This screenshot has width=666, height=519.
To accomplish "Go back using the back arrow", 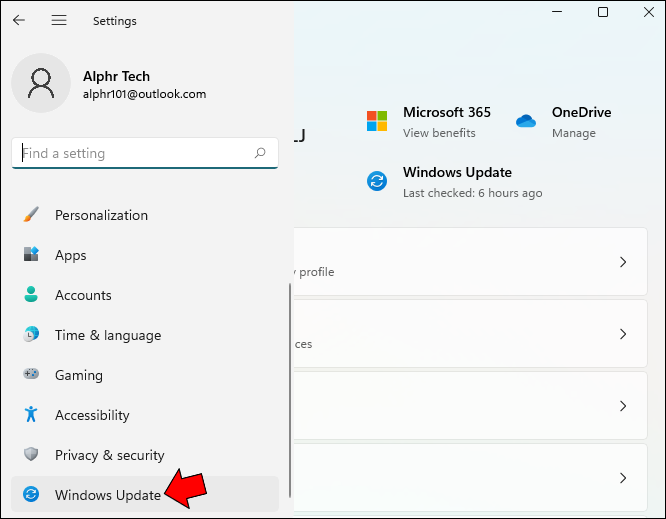I will coord(19,20).
